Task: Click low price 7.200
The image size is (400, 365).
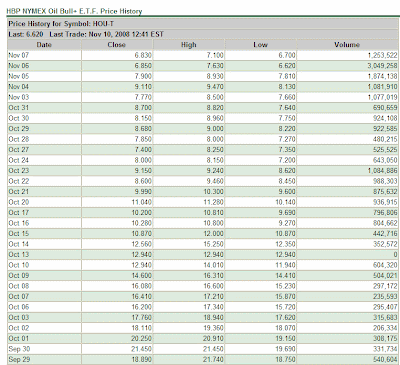Action: pos(287,160)
